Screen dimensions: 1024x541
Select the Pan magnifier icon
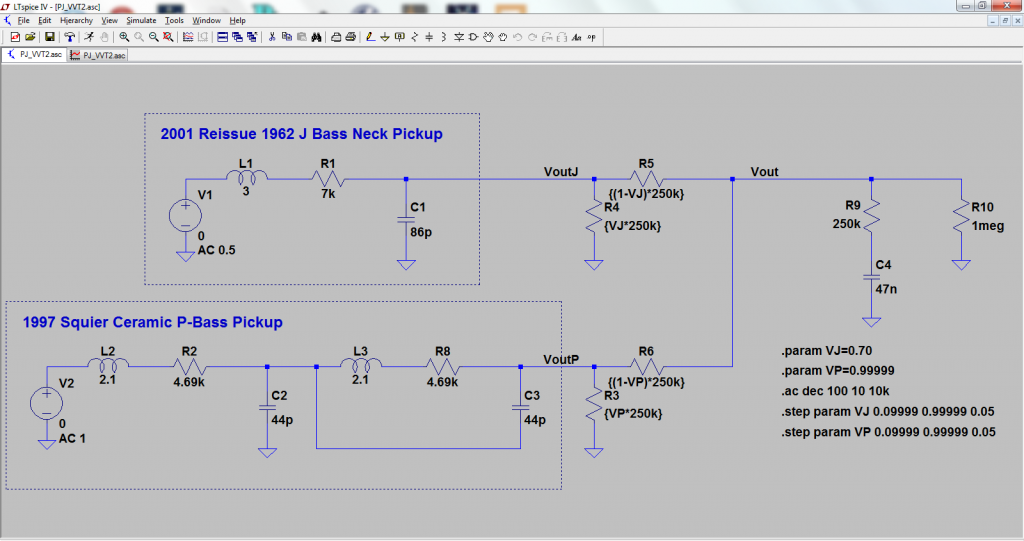tap(139, 37)
